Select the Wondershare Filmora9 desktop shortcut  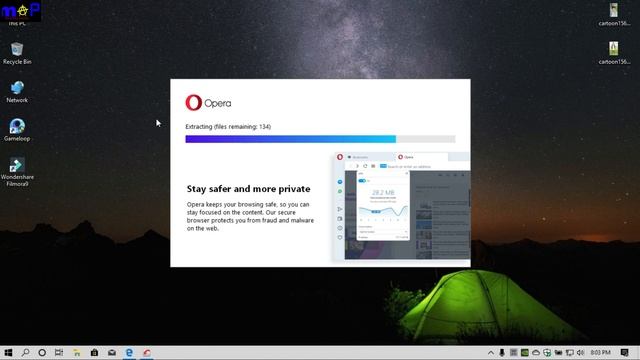[x=17, y=172]
